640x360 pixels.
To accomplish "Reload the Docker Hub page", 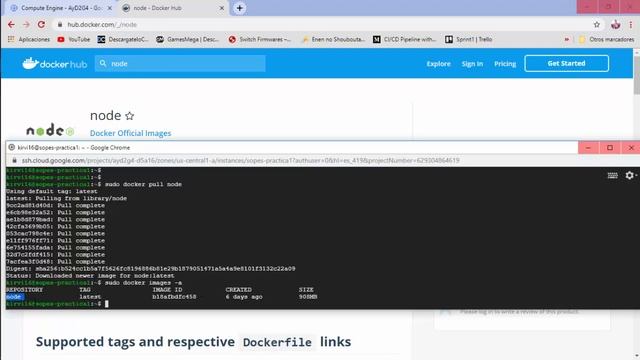I will pyautogui.click(x=41, y=24).
